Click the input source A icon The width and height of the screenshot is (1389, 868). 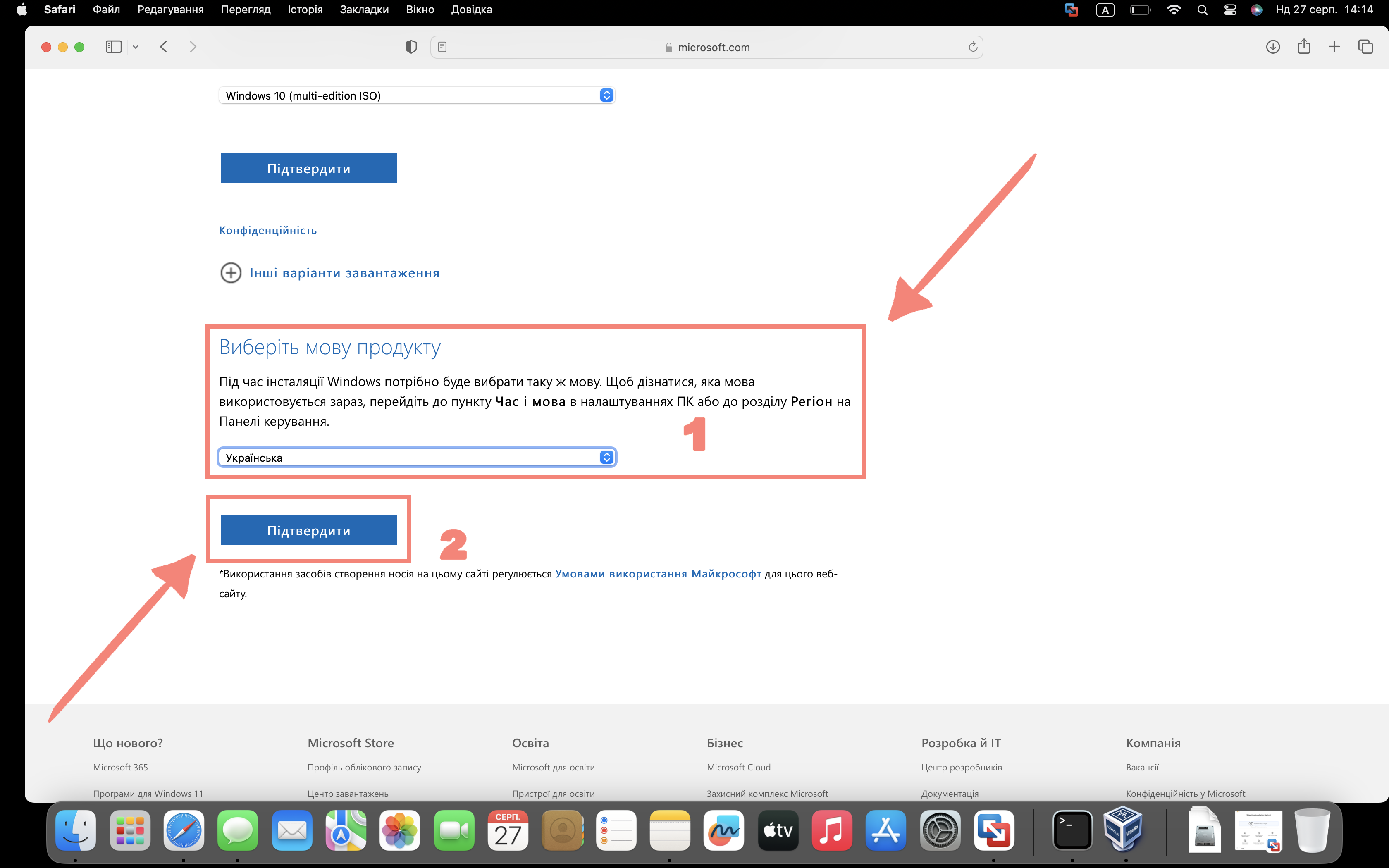1105,10
